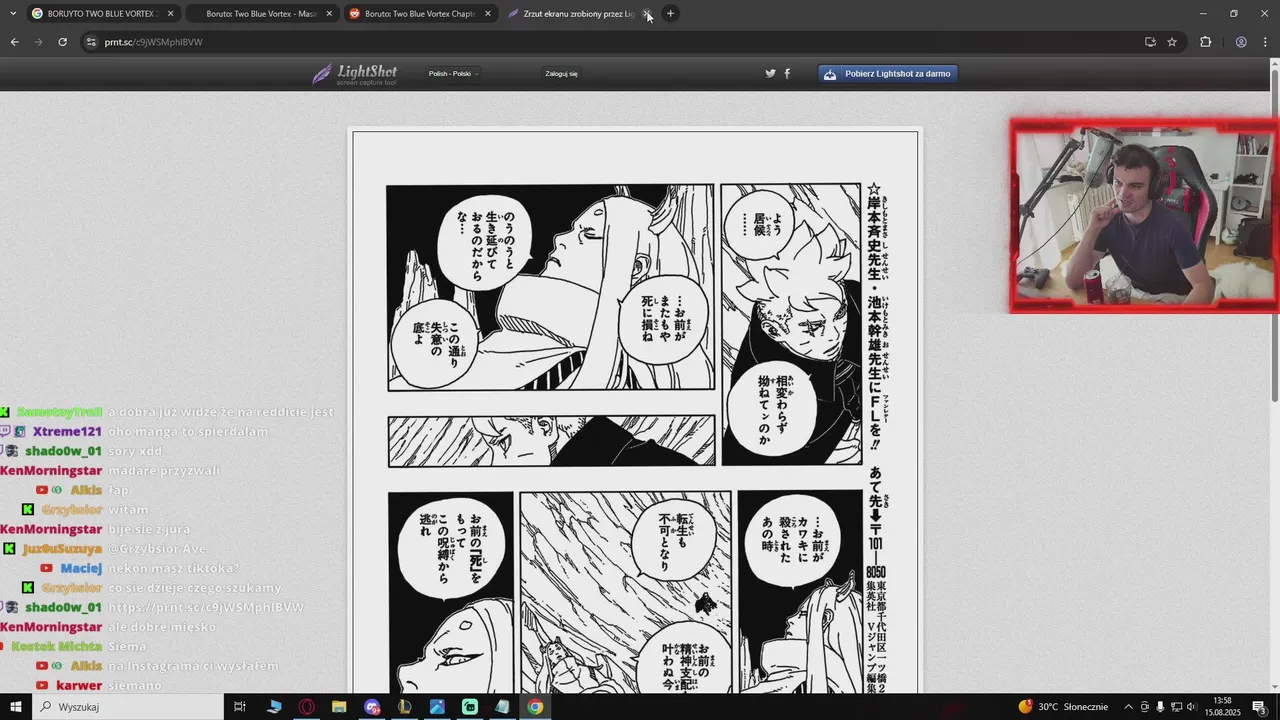Viewport: 1280px width, 720px height.
Task: Open the League of Legends taskbar icon
Action: (x=404, y=707)
